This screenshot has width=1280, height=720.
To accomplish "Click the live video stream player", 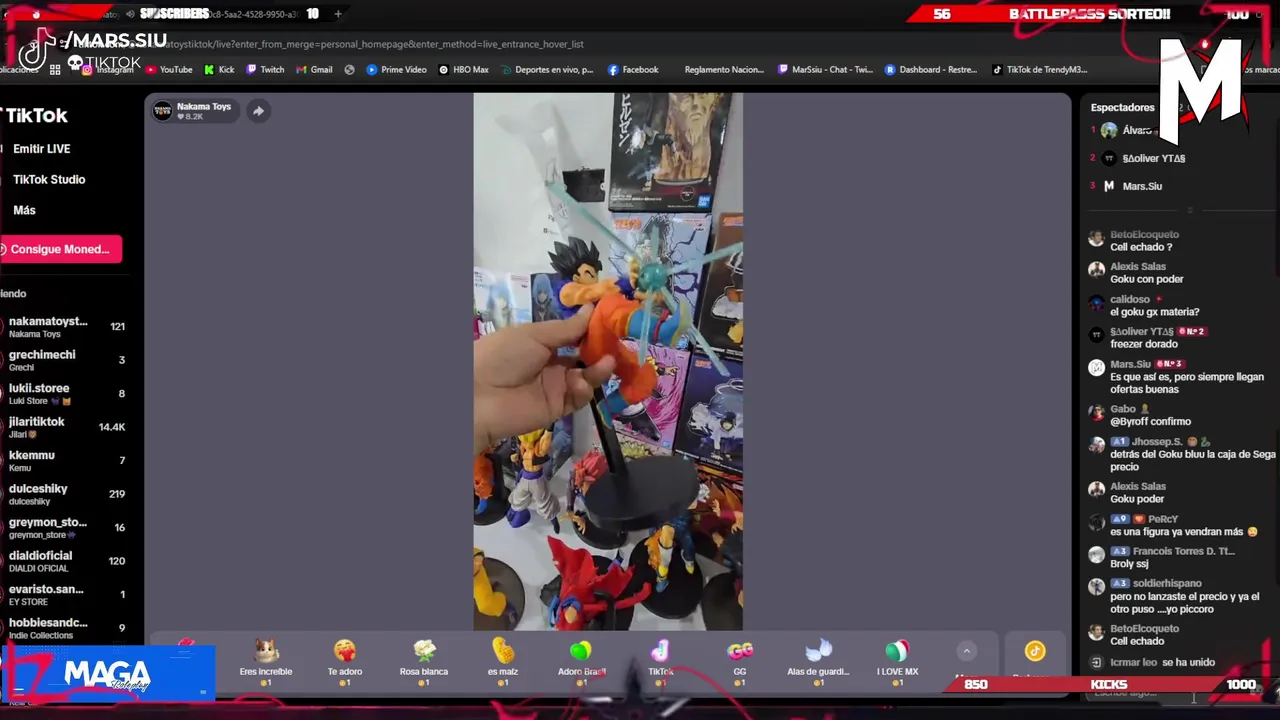I will (608, 362).
